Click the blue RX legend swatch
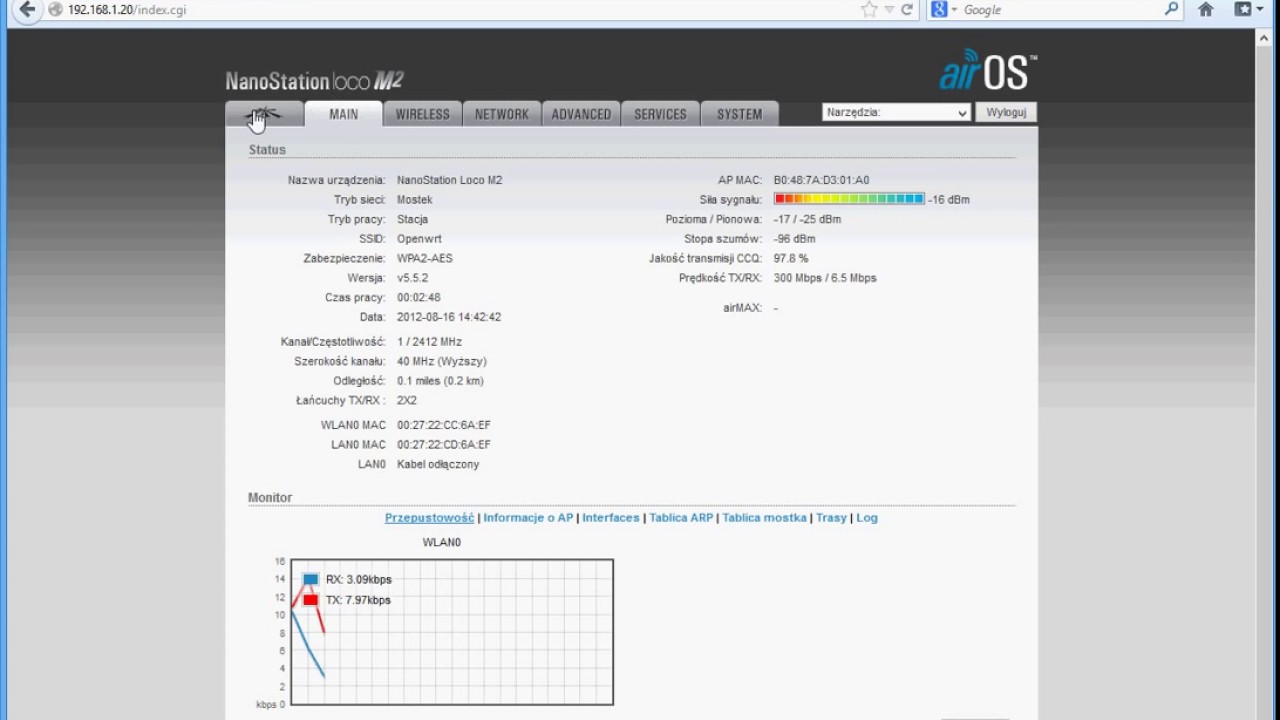Viewport: 1280px width, 720px height. 310,579
